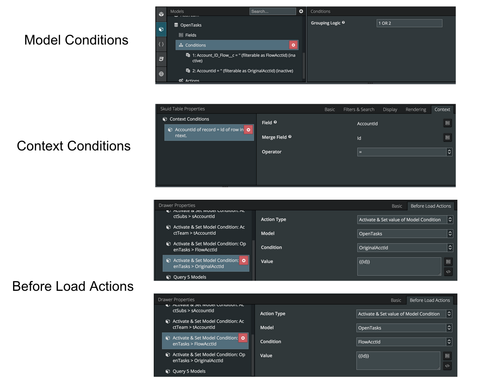Select Before Load Actions tab in upper Drawer

point(431,206)
